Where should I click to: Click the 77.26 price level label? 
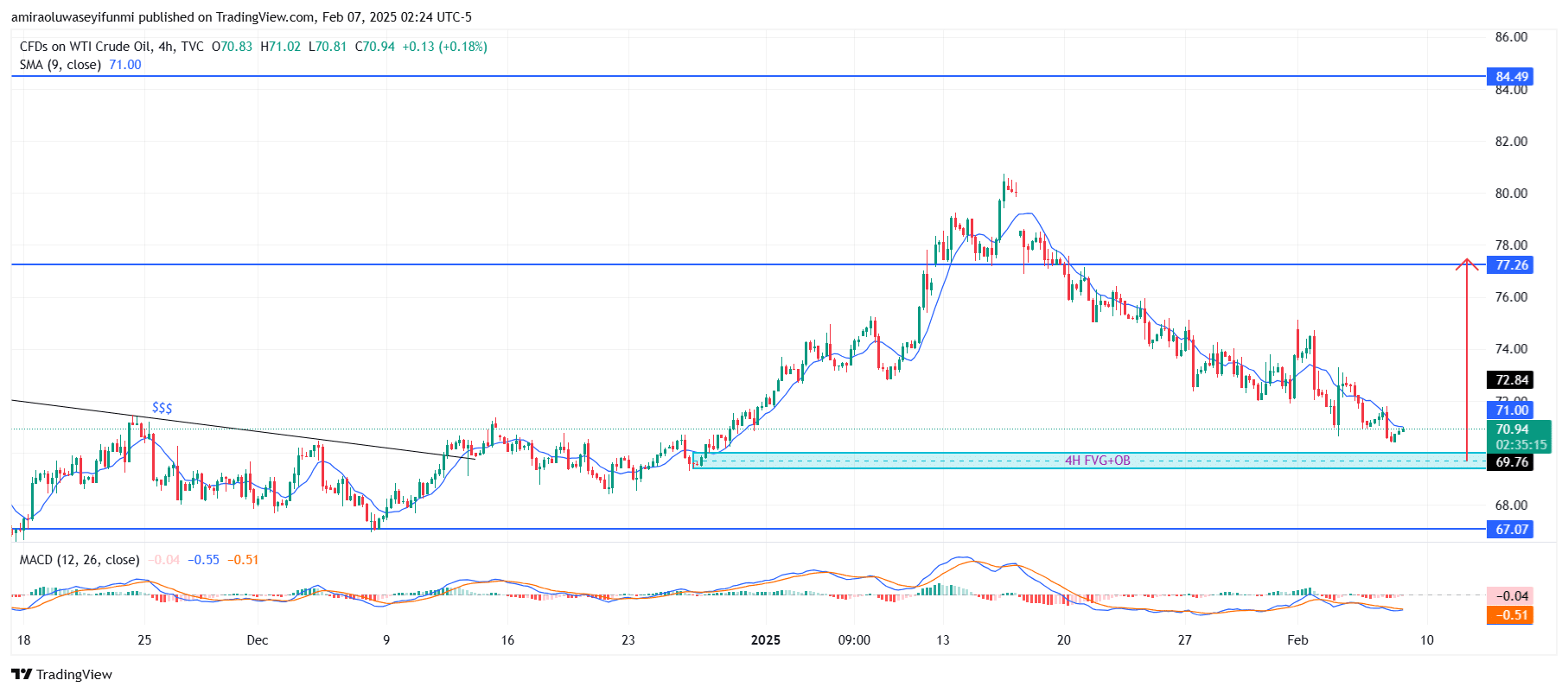coord(1509,265)
